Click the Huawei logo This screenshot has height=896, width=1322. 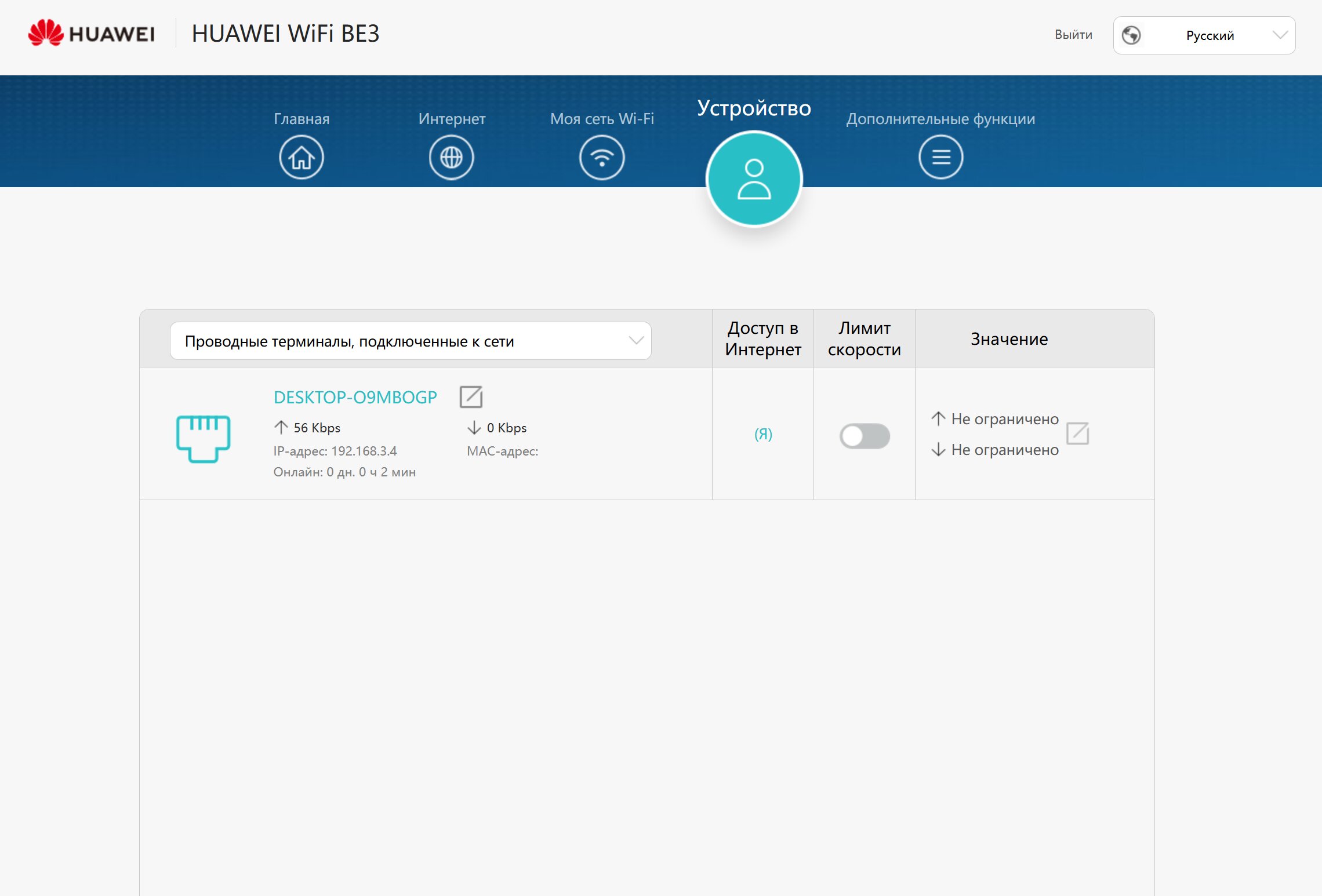92,33
